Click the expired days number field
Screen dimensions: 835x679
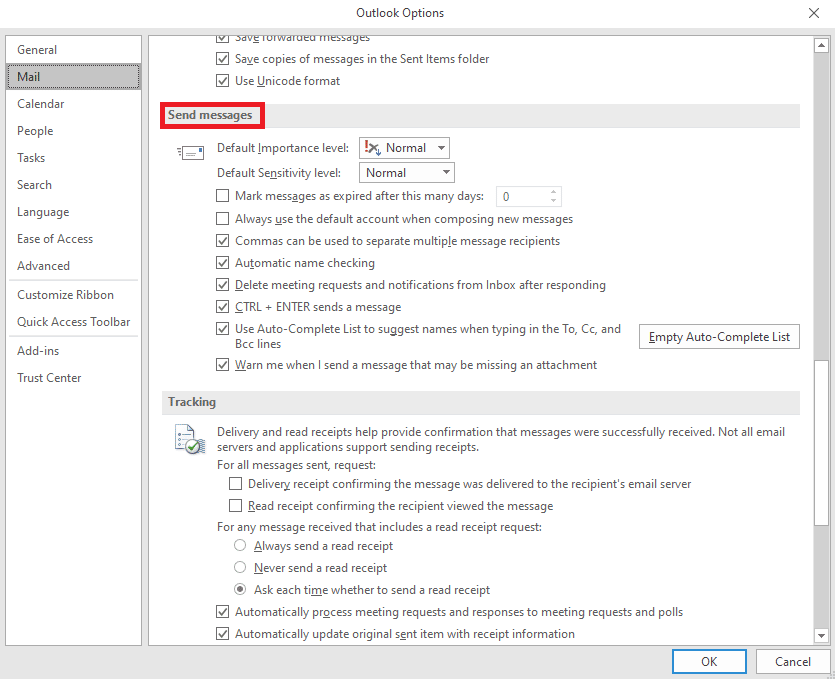tap(522, 197)
